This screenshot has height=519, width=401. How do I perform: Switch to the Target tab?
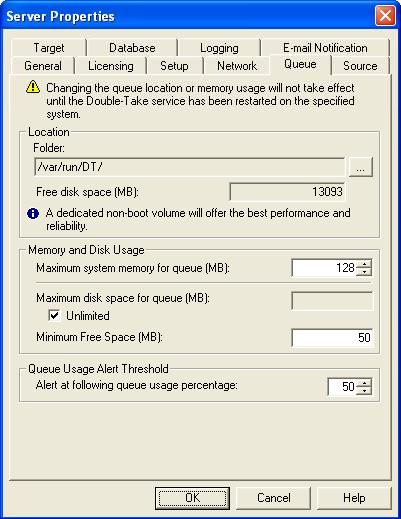pos(49,48)
